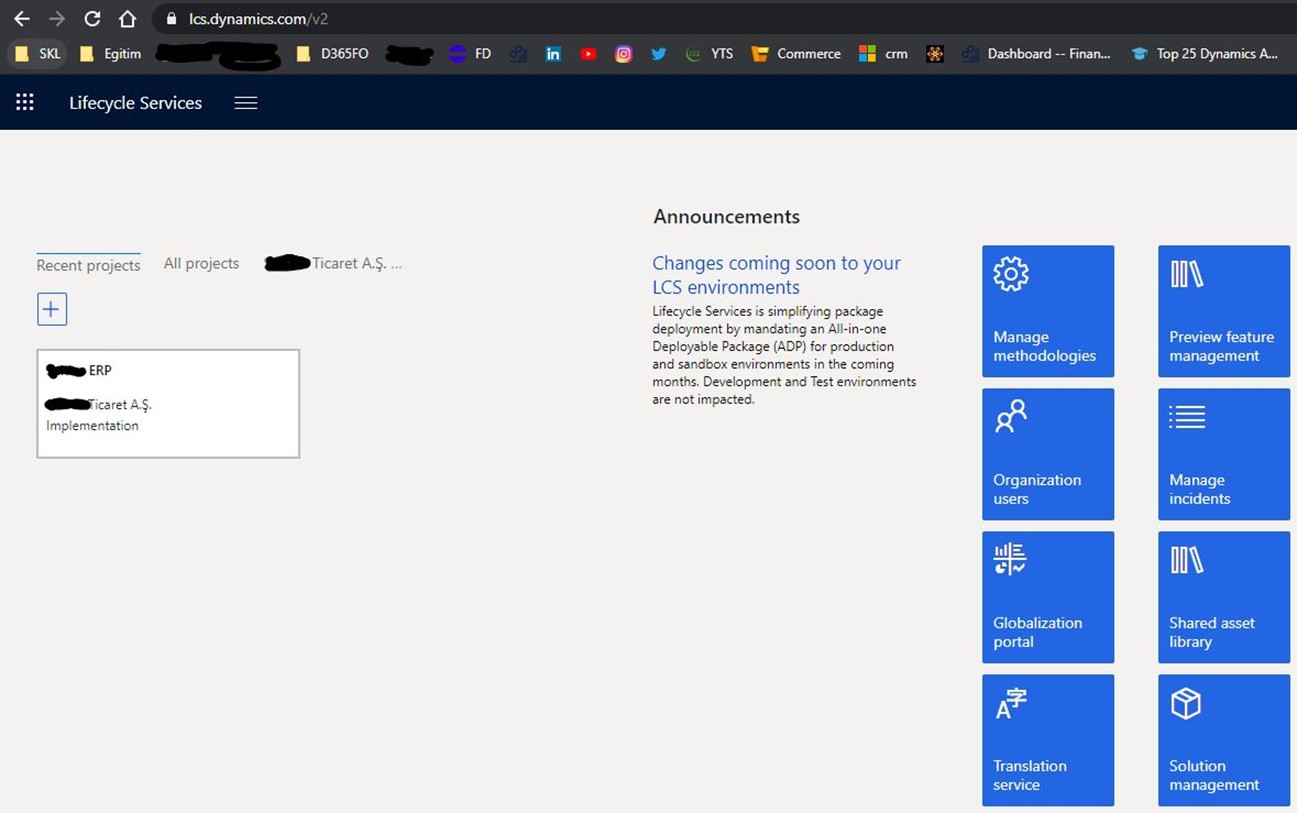This screenshot has width=1297, height=813.
Task: Switch to the Recent projects tab
Action: tap(88, 265)
